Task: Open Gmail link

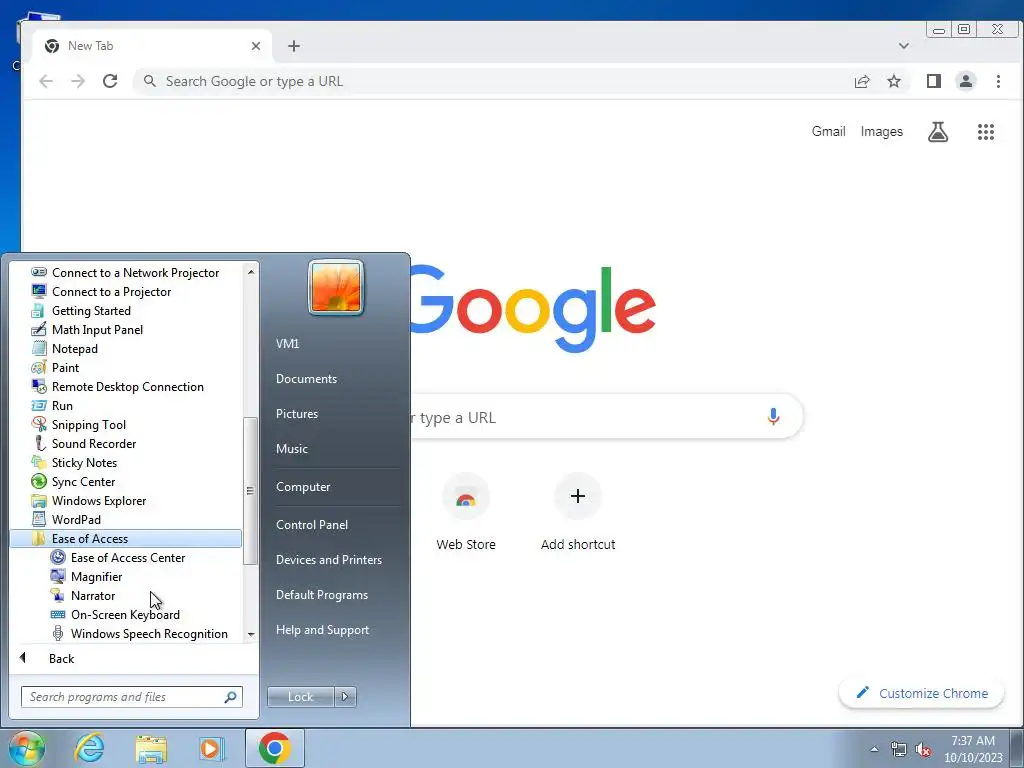Action: coord(828,131)
